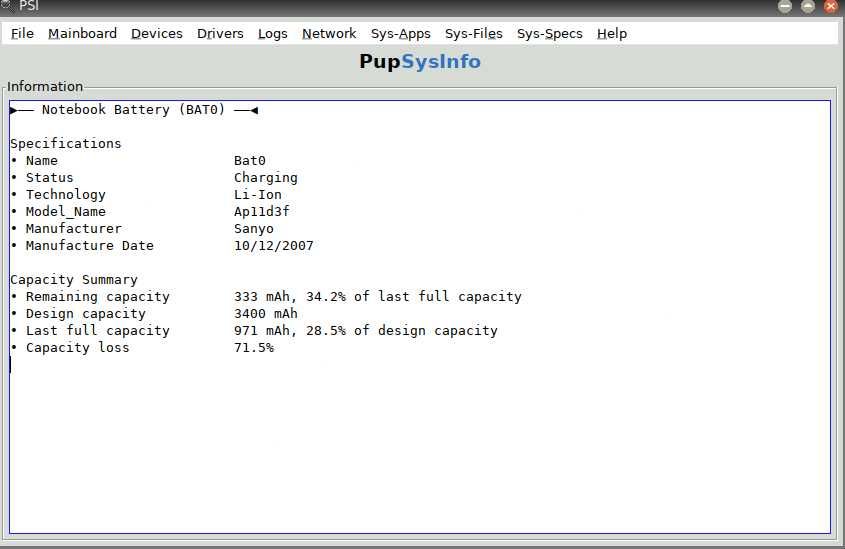Click the Drivers menu item
The width and height of the screenshot is (845, 549).
click(x=220, y=33)
